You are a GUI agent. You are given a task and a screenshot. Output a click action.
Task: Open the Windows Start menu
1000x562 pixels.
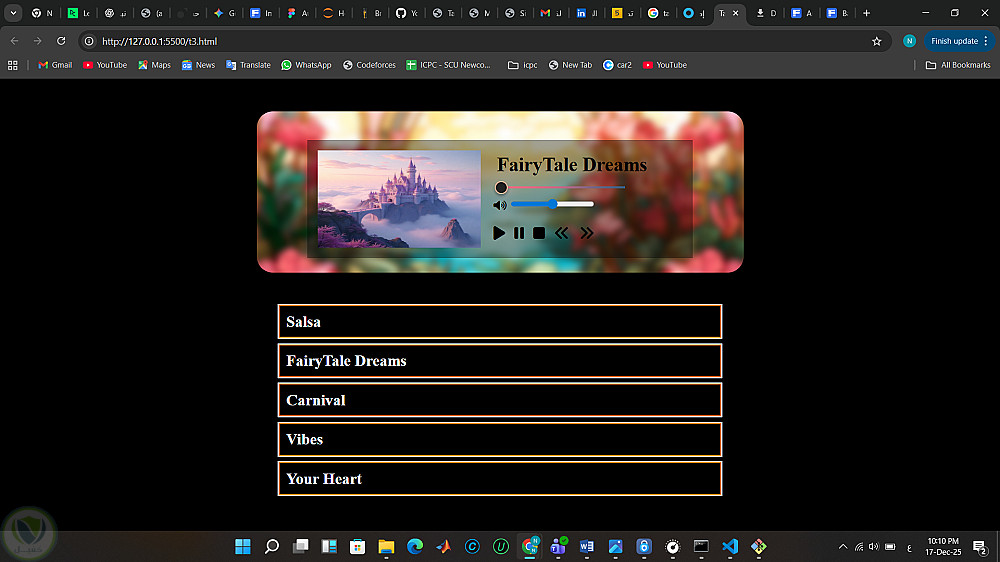243,546
